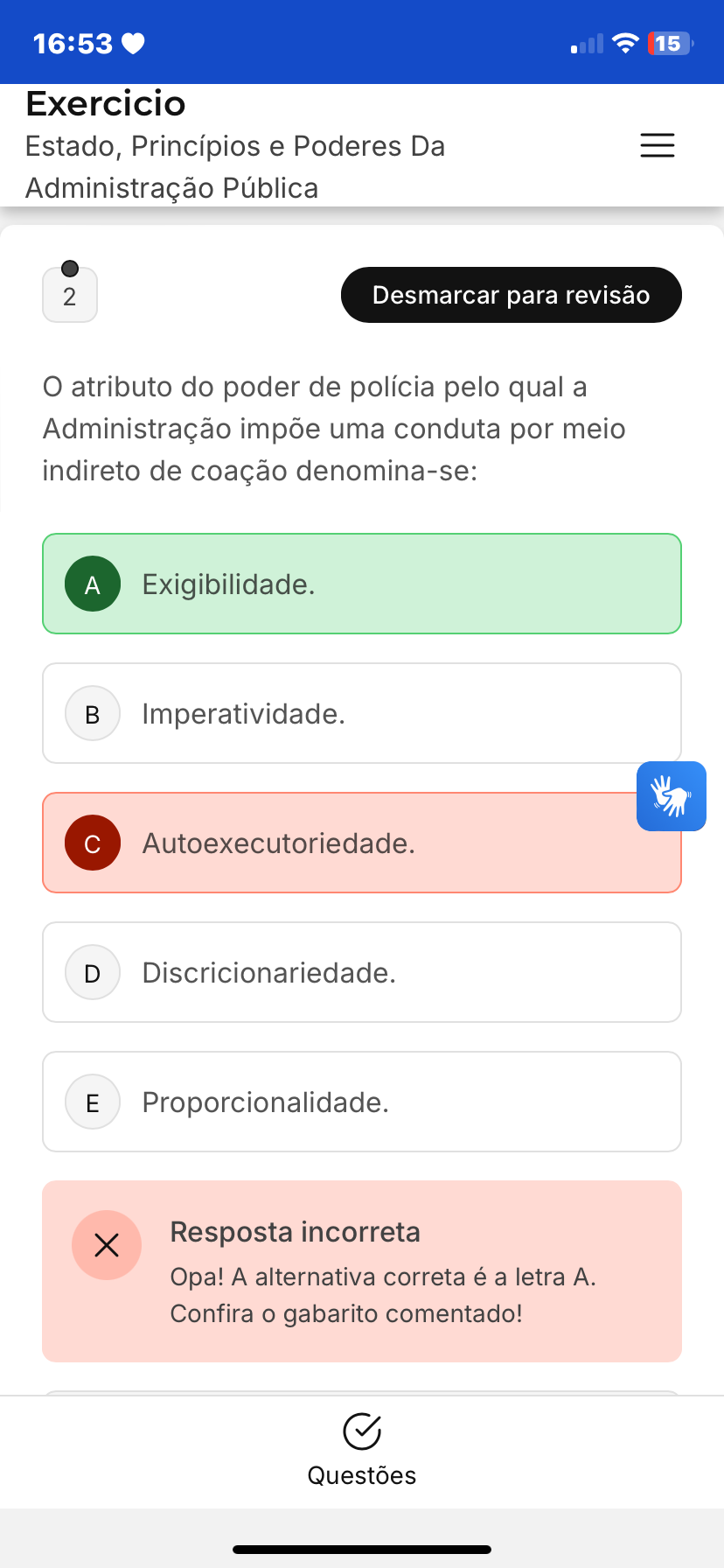Screen dimensions: 724x1568
Task: Tap the Imperatividade option text
Action: click(x=243, y=714)
